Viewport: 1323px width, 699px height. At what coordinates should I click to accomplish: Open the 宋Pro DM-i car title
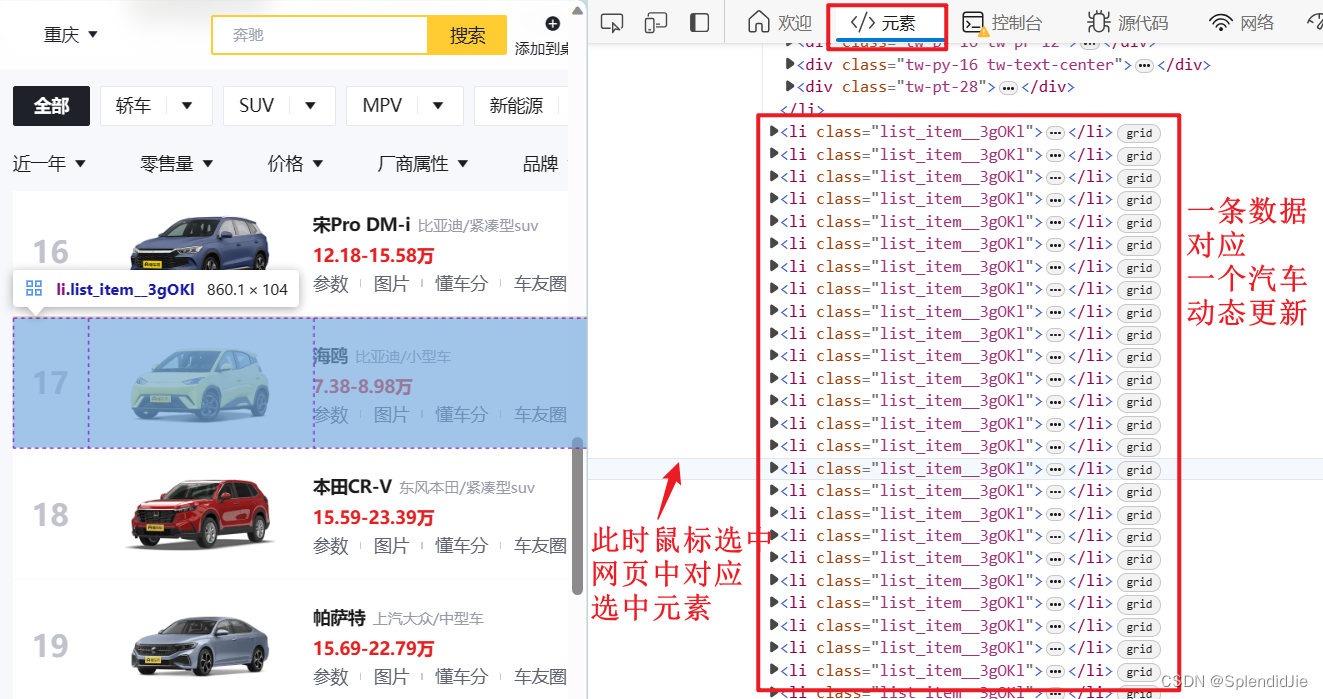click(361, 225)
